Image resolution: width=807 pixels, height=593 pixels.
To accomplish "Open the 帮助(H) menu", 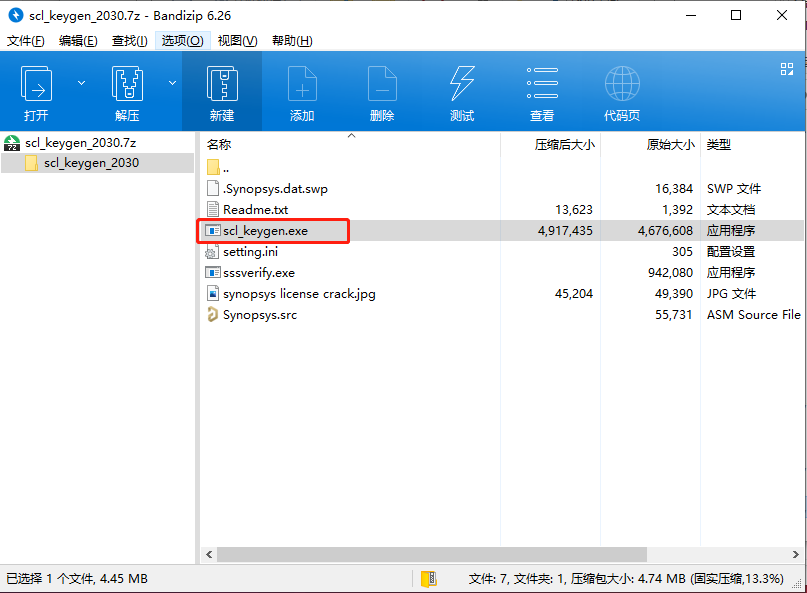I will 292,41.
